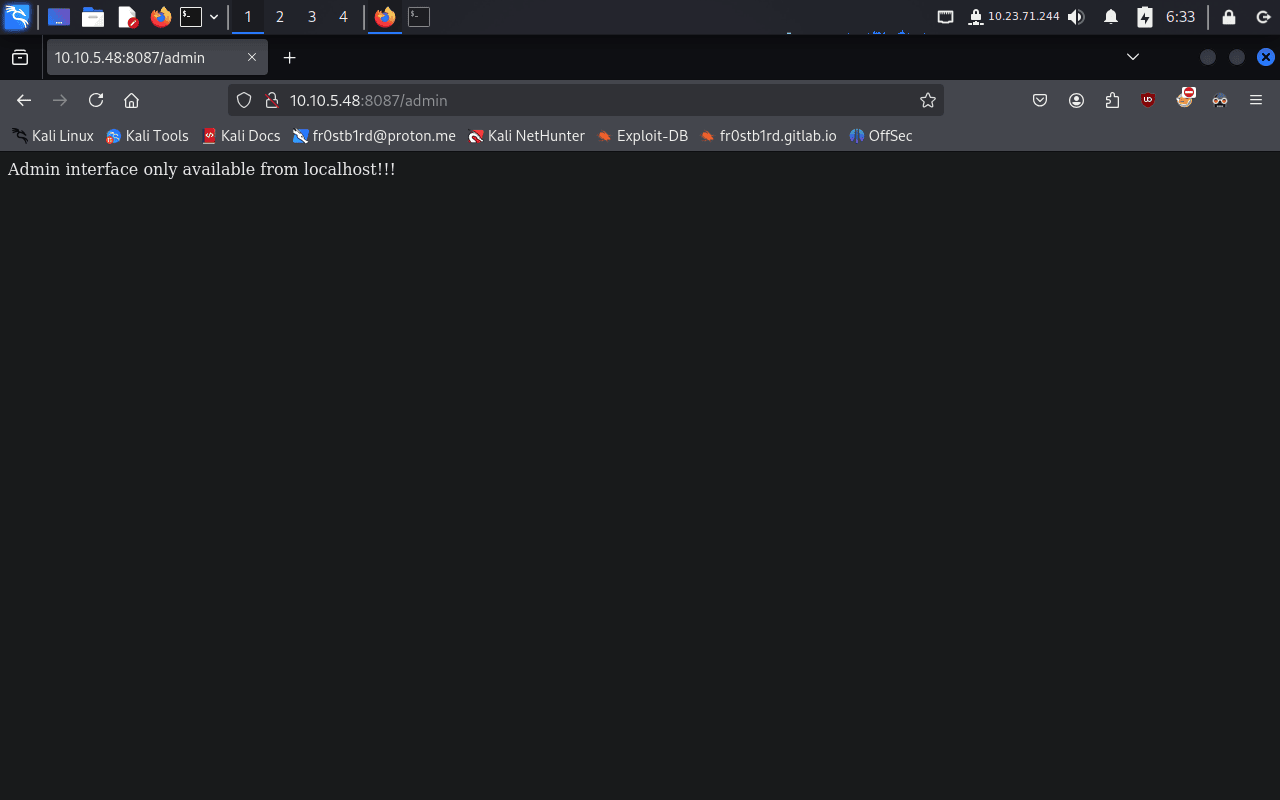Mute the system volume speaker icon
Viewport: 1280px width, 800px height.
[x=1076, y=17]
